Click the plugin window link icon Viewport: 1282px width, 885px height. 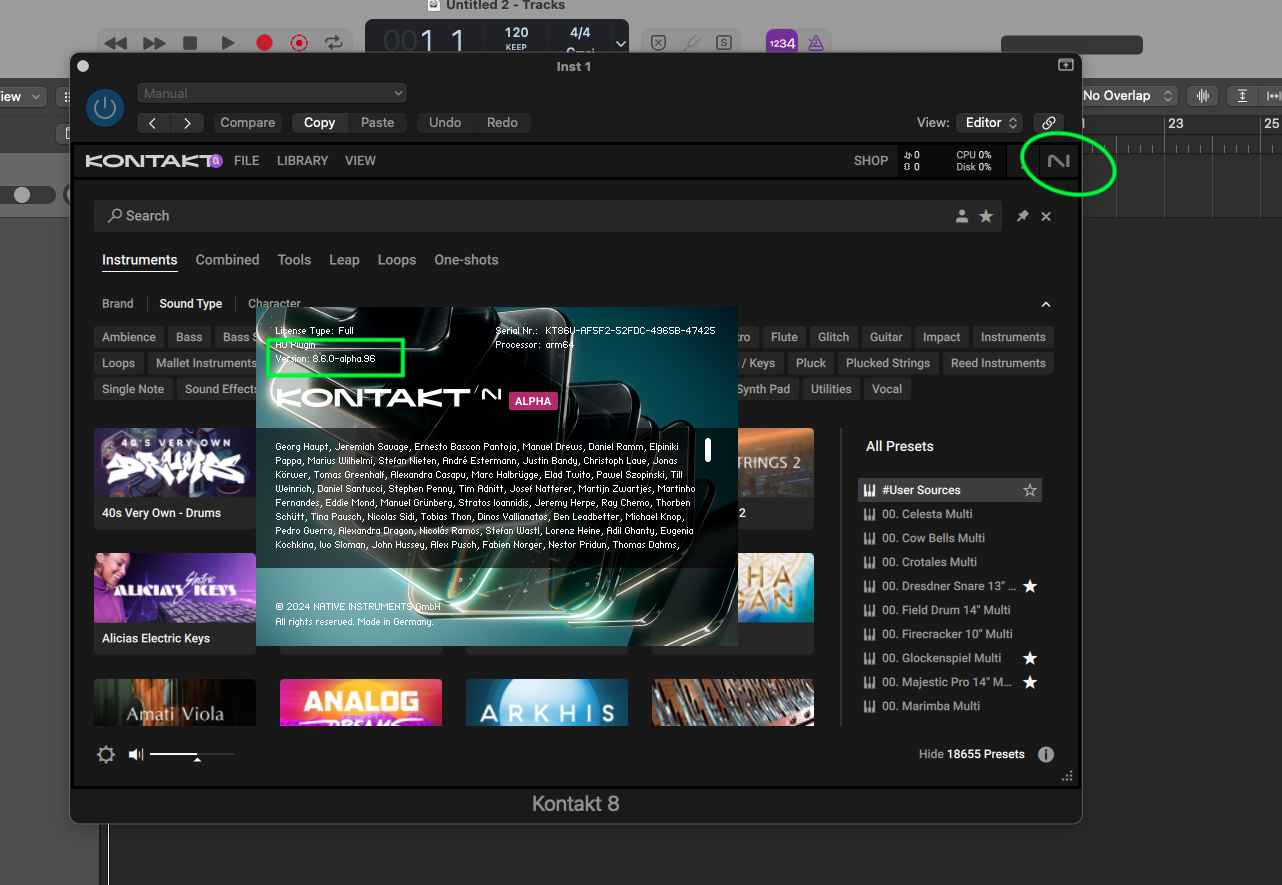tap(1048, 123)
